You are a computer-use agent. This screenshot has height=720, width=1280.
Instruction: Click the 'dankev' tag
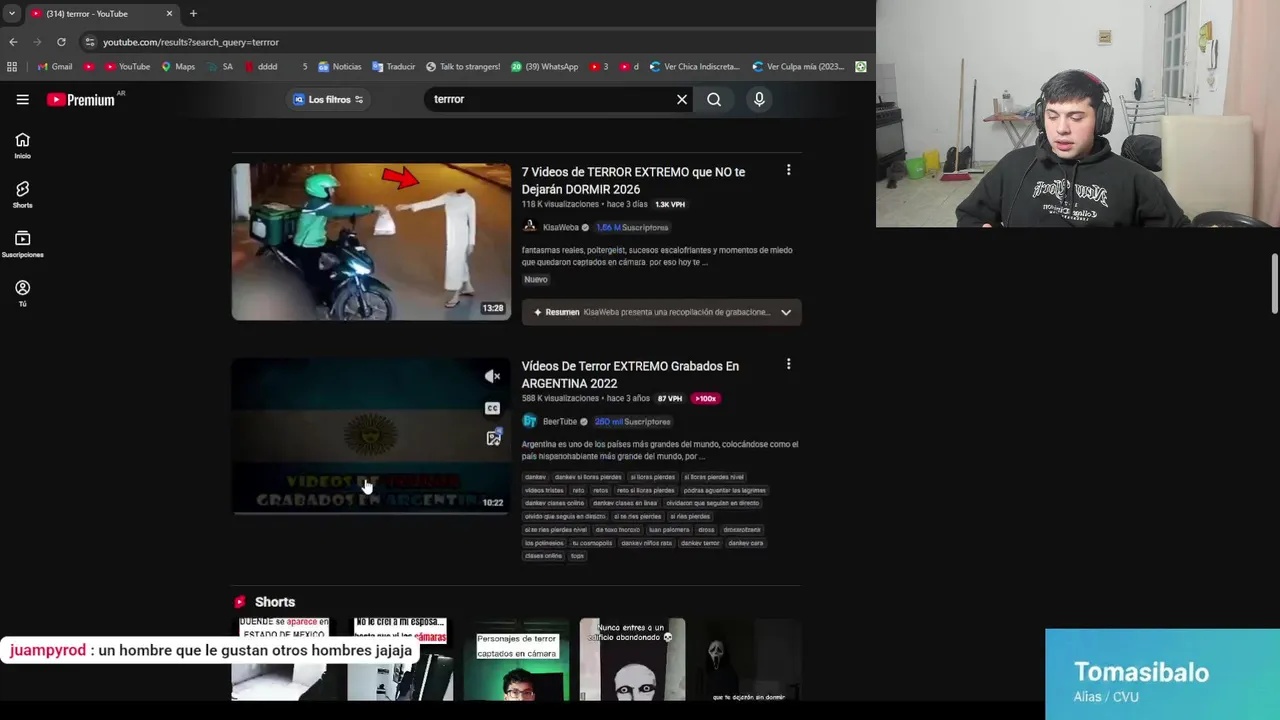click(535, 477)
